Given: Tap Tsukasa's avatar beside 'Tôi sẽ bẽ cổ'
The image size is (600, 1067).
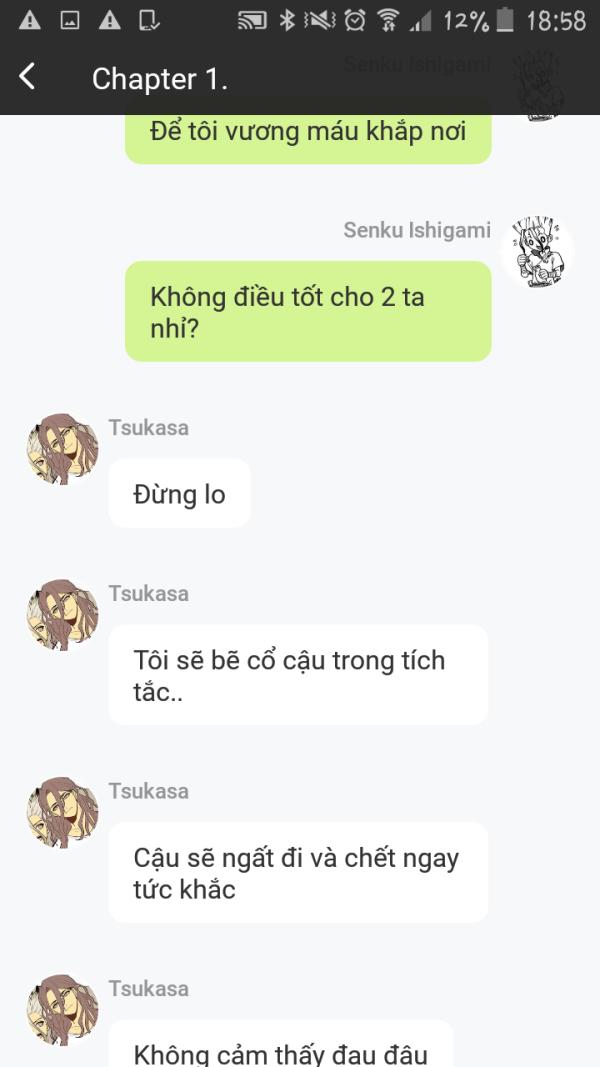Looking at the screenshot, I should click(x=63, y=615).
